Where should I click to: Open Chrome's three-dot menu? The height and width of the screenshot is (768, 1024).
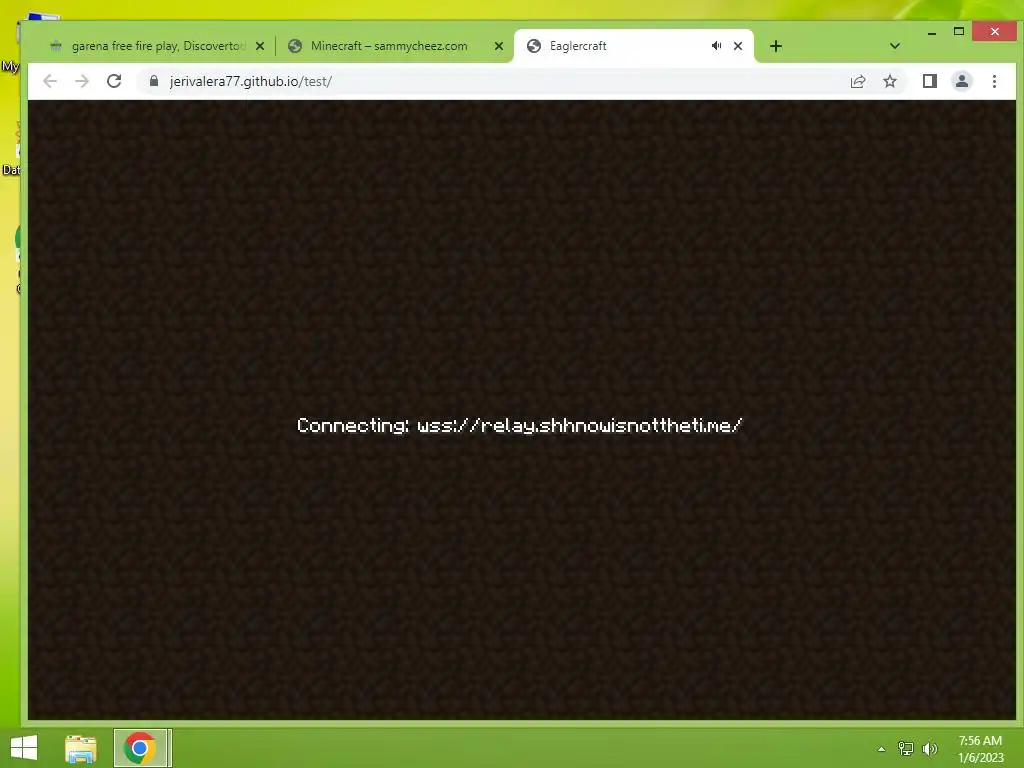994,81
